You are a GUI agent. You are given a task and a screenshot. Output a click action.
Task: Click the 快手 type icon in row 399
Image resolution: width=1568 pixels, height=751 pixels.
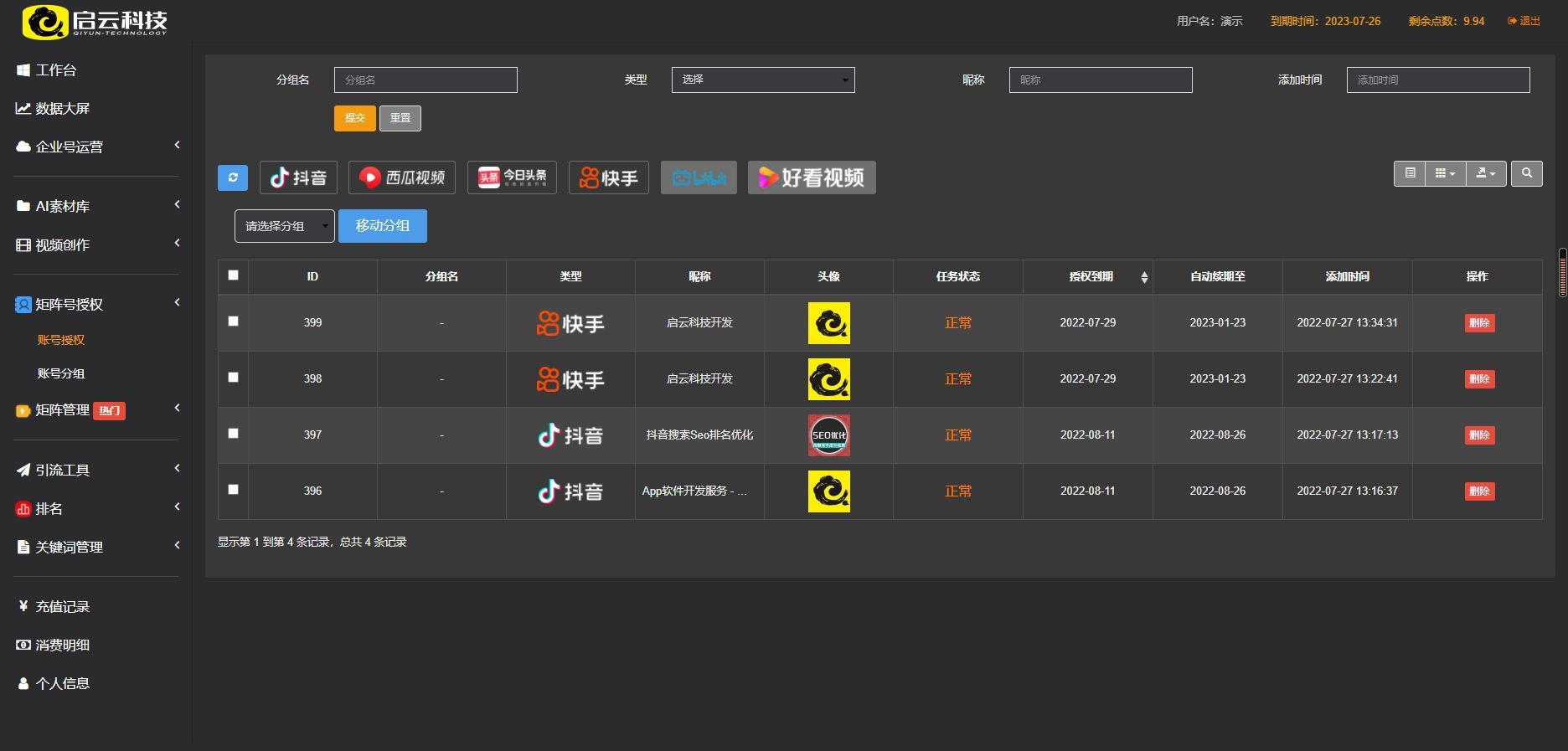click(570, 323)
